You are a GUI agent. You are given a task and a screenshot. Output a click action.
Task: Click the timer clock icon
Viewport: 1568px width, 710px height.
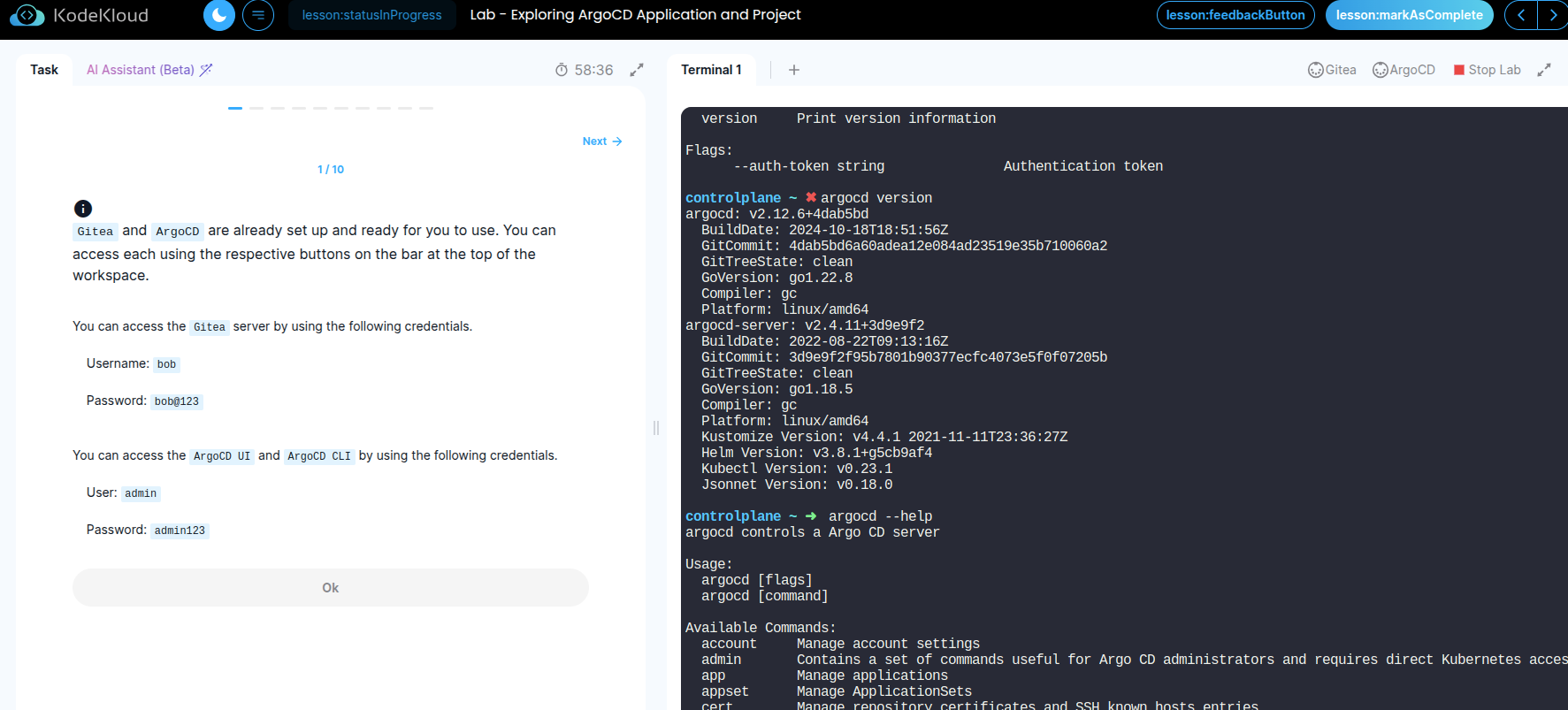pos(562,70)
